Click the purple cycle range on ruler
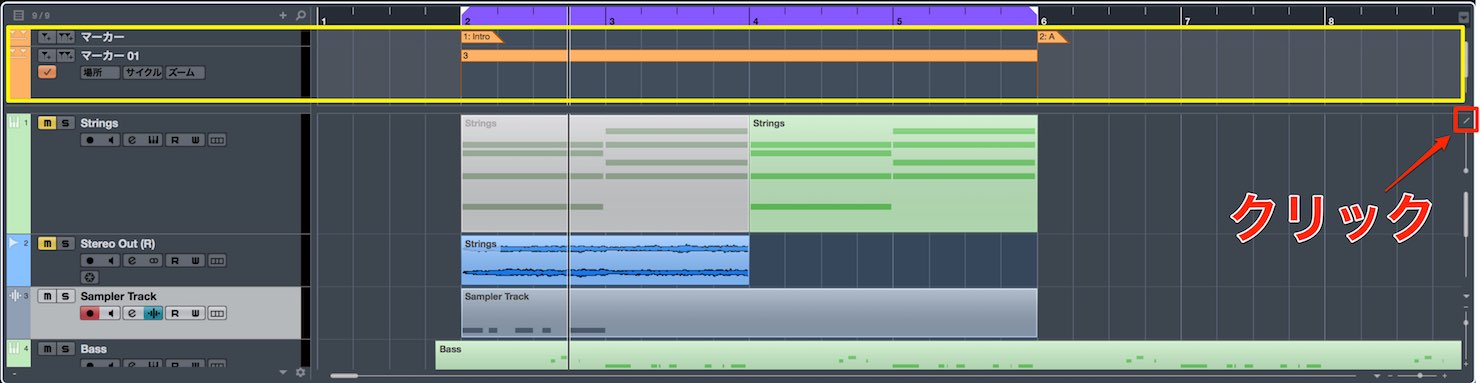This screenshot has height=383, width=1480. (749, 16)
